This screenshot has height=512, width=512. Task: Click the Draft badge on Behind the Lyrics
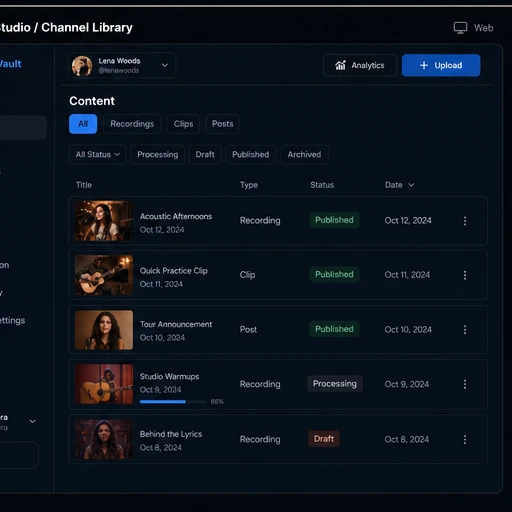[x=324, y=439]
